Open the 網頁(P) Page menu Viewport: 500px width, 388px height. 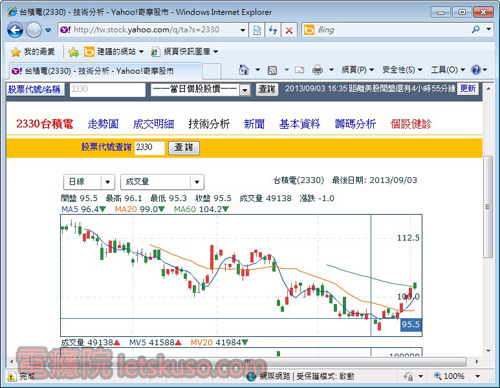pyautogui.click(x=358, y=70)
